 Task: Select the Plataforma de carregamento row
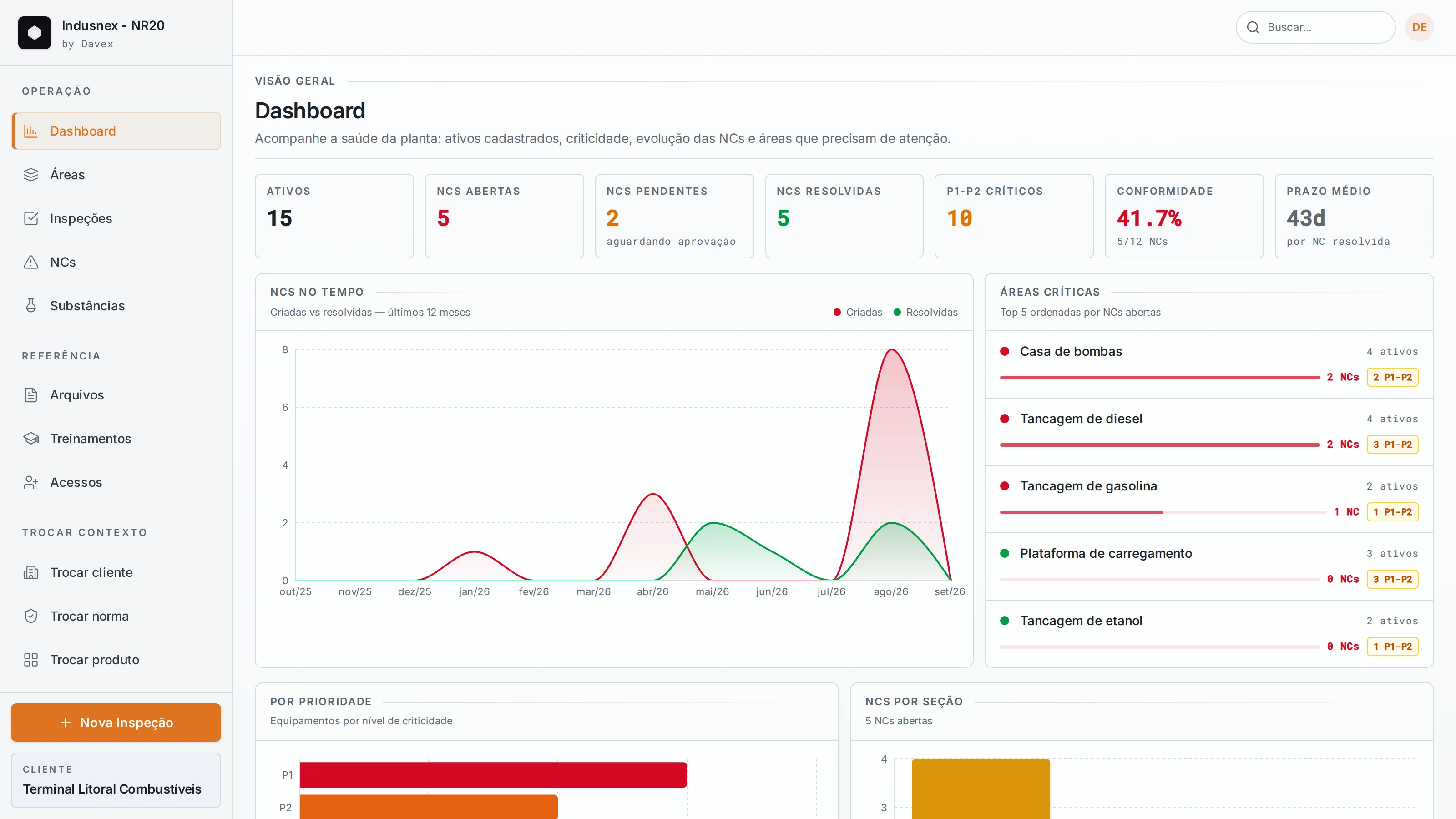click(x=1209, y=566)
